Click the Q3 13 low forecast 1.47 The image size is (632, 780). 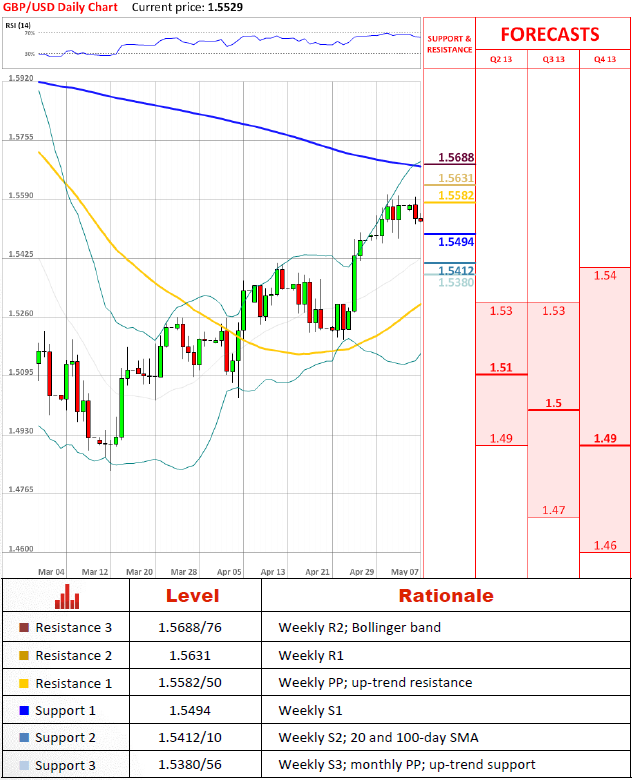[x=553, y=510]
